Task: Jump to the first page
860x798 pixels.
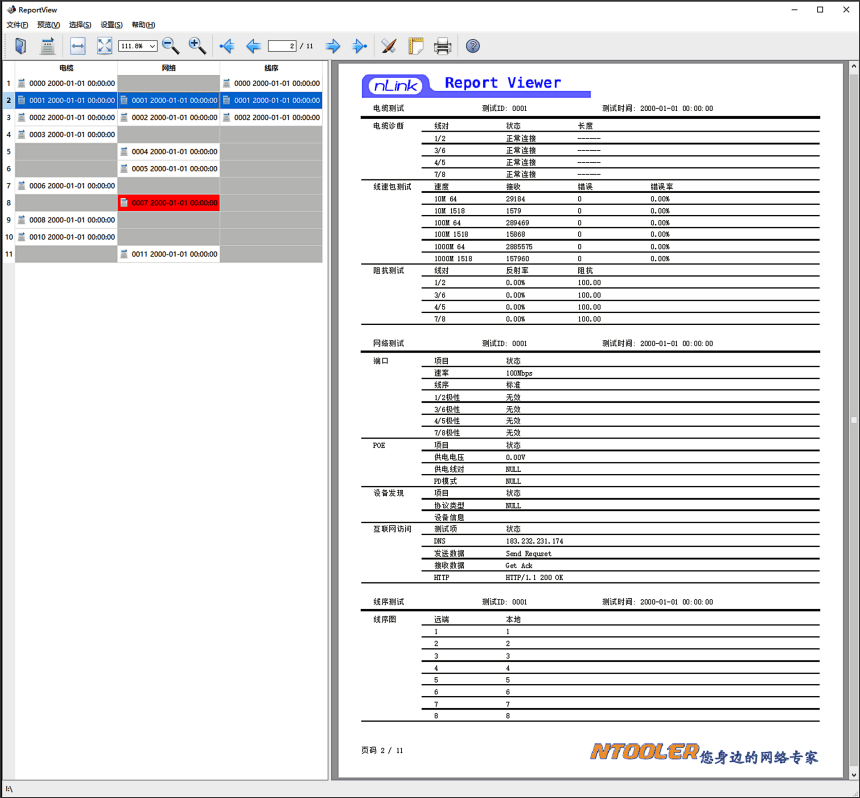Action: [x=227, y=46]
